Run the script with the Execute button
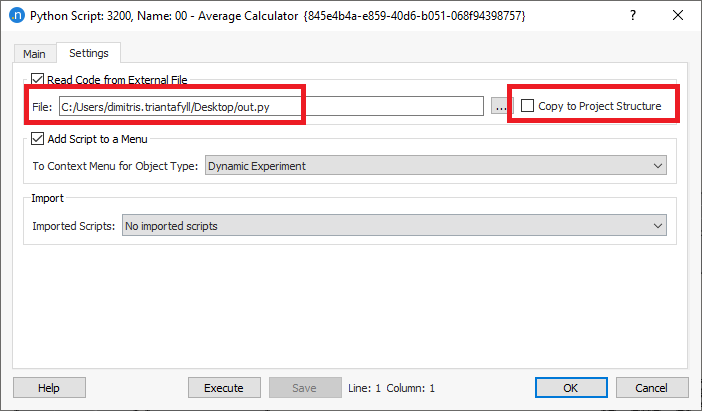702x411 pixels. point(223,388)
